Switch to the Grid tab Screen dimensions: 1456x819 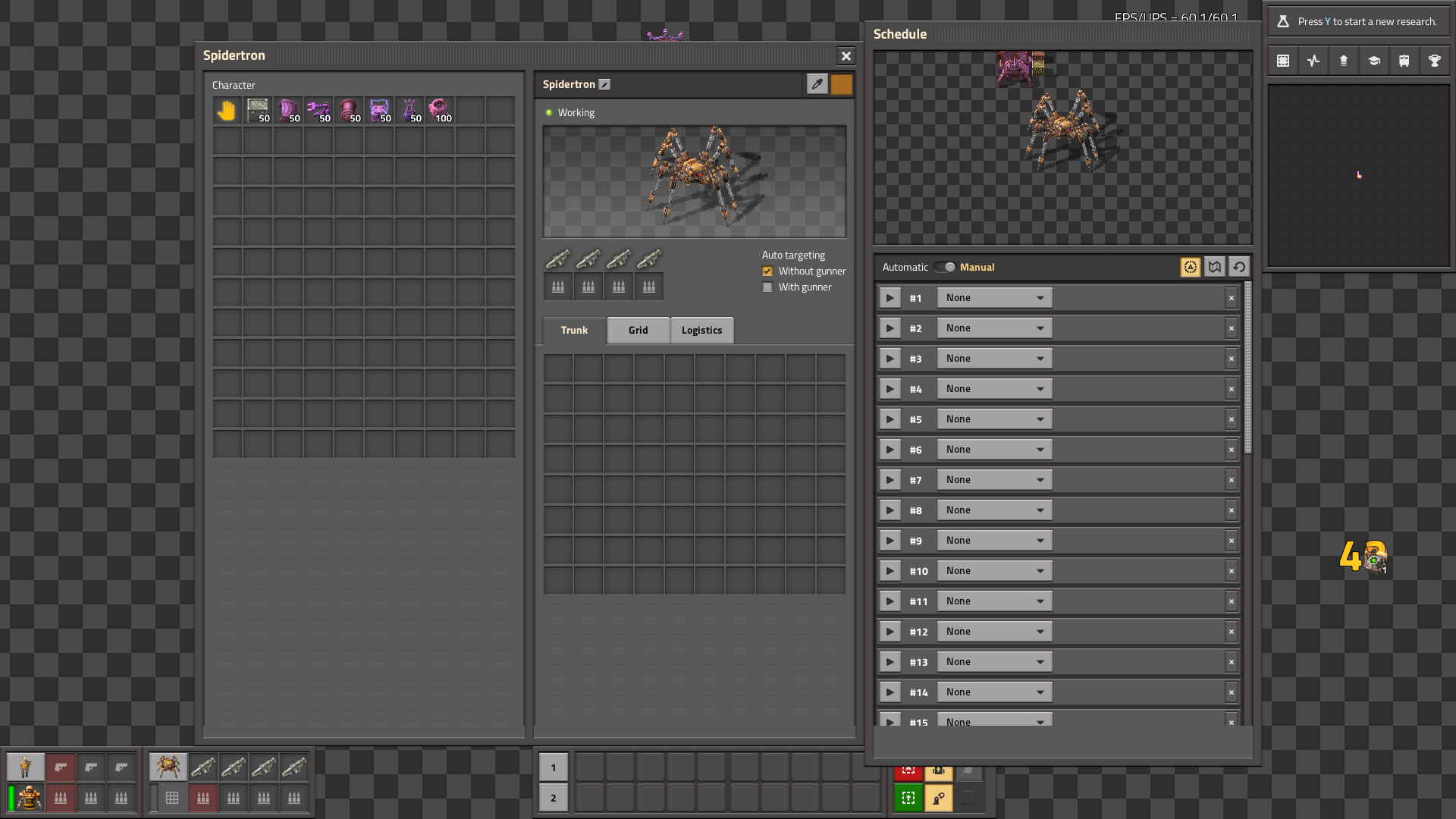coord(638,331)
